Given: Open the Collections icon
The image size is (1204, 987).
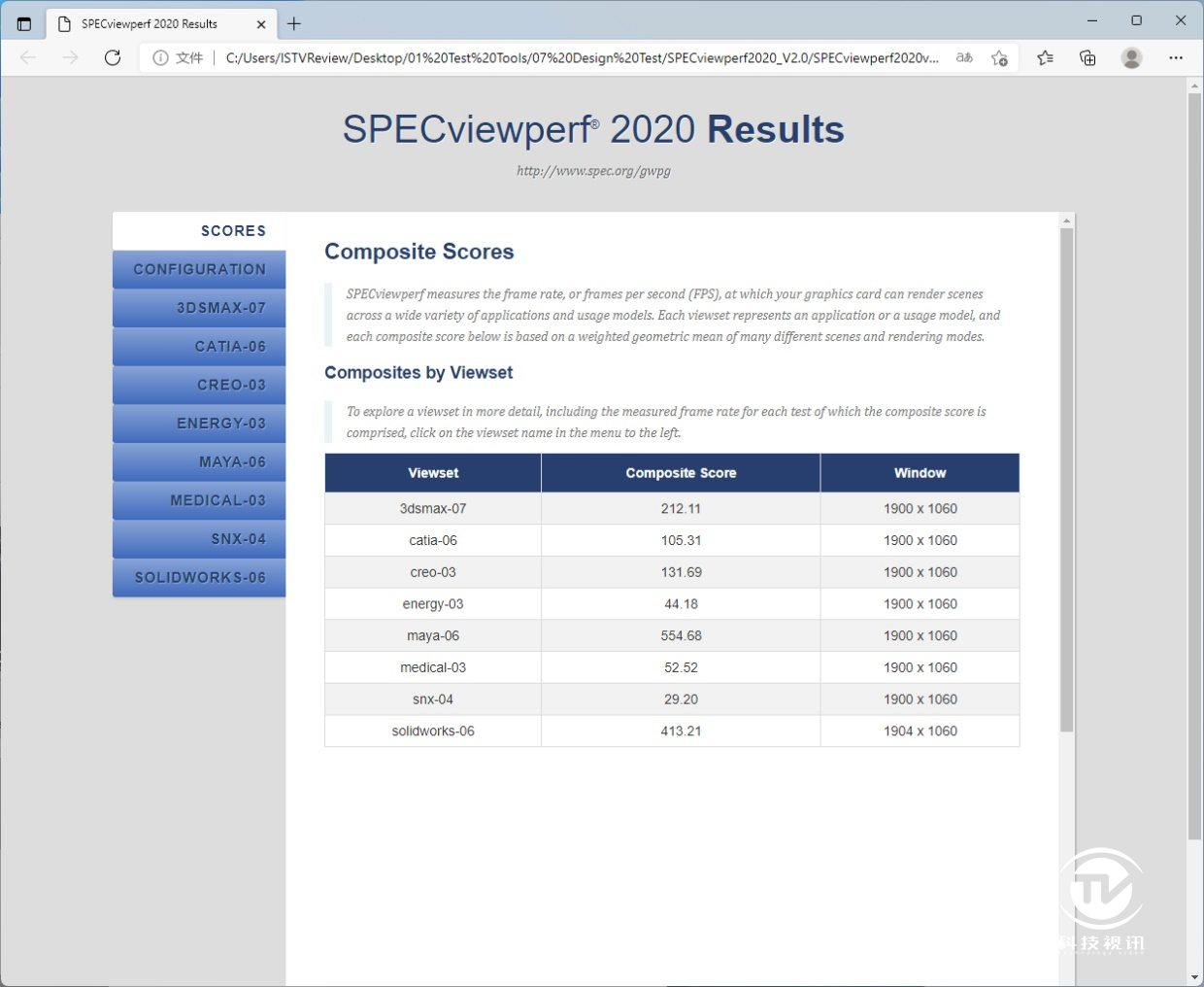Looking at the screenshot, I should point(1087,58).
